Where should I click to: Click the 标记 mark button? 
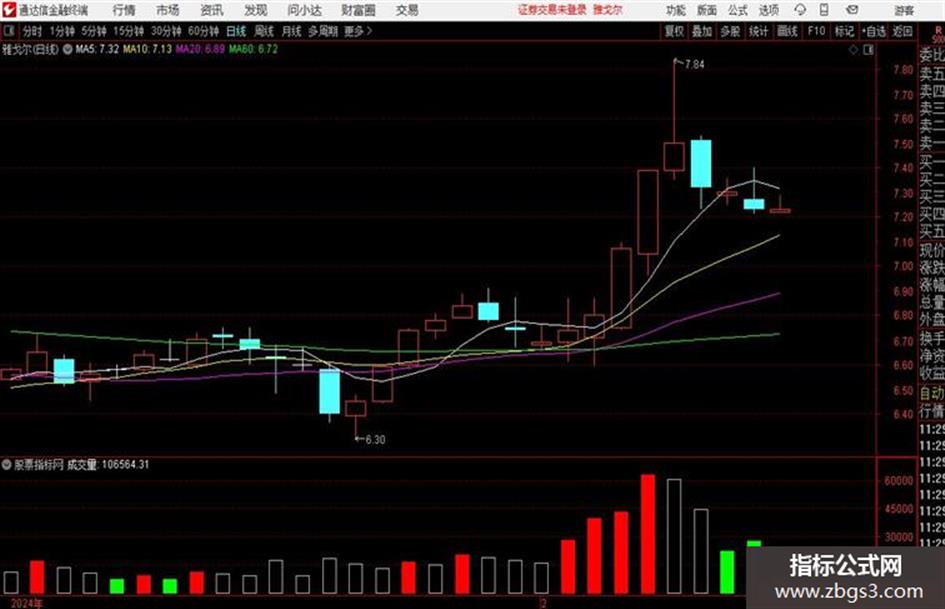pyautogui.click(x=844, y=31)
